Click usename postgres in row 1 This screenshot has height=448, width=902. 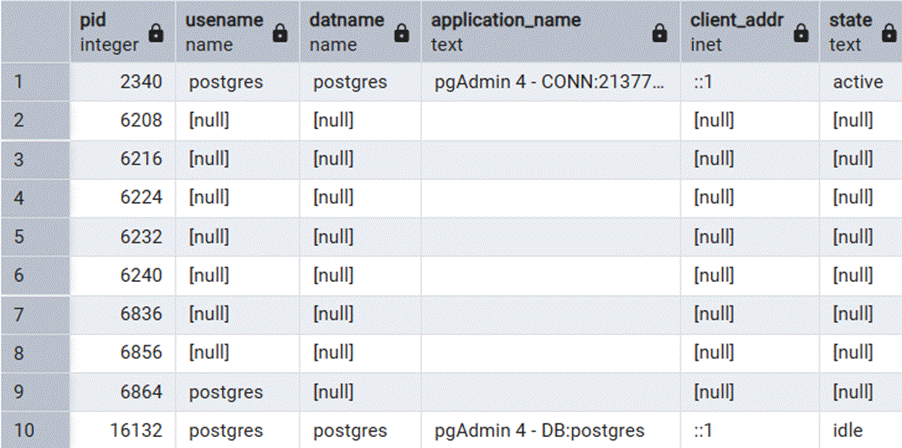pyautogui.click(x=238, y=82)
